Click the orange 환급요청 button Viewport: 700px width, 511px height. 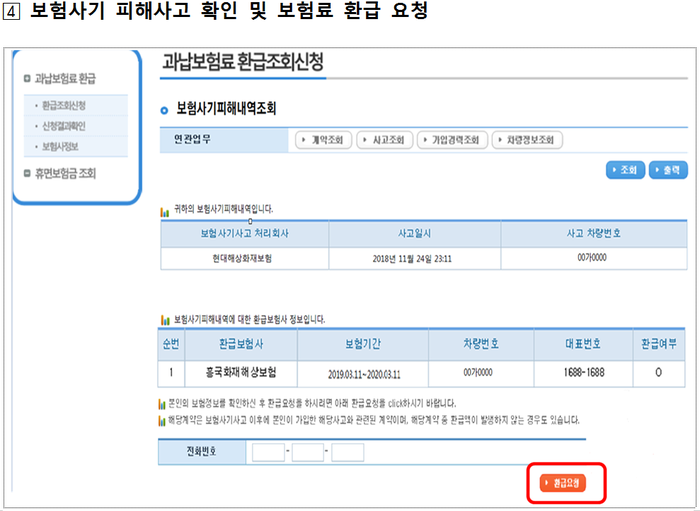point(560,483)
